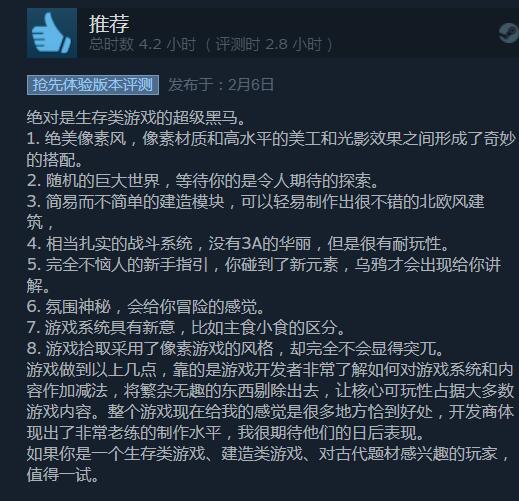519x501 pixels.
Task: Click the Steam logo in the review header
Action: tap(509, 33)
